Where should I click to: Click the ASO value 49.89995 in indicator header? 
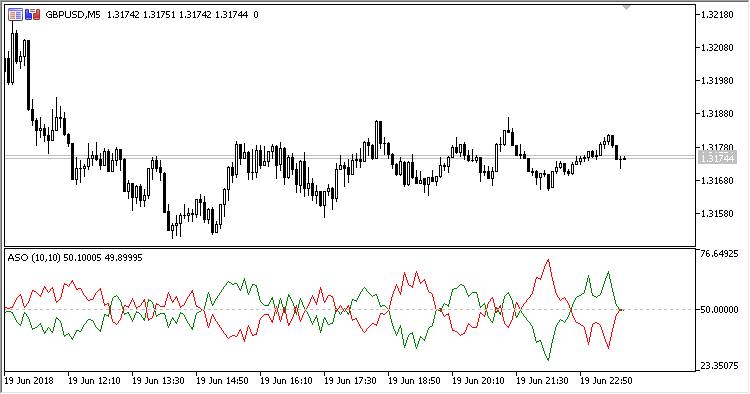(x=123, y=258)
